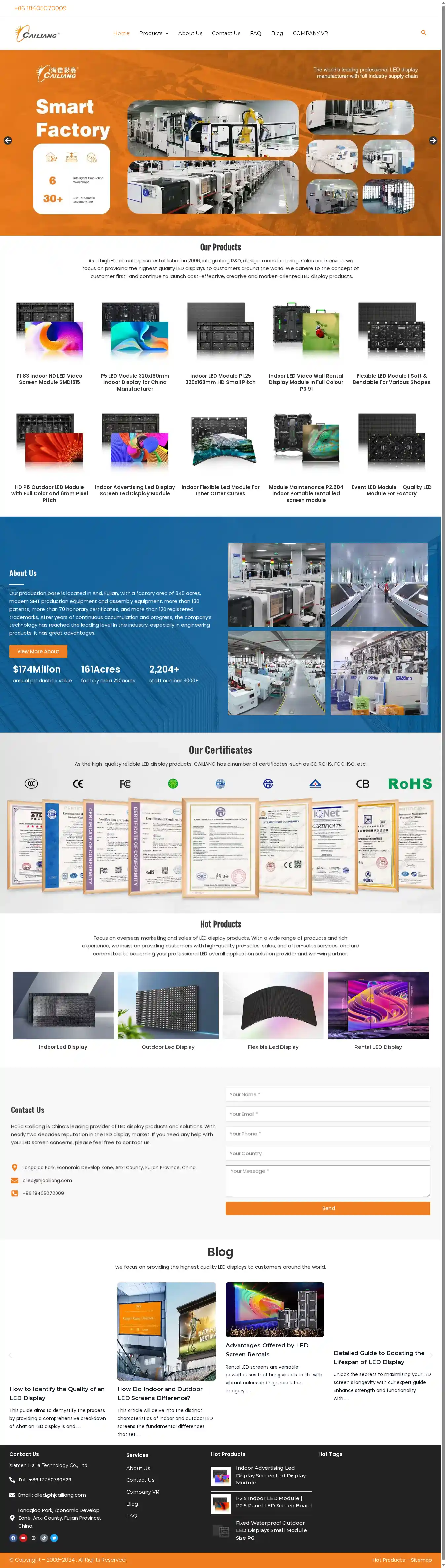Go to previous banner slide arrow
This screenshot has width=446, height=1568.
8,141
